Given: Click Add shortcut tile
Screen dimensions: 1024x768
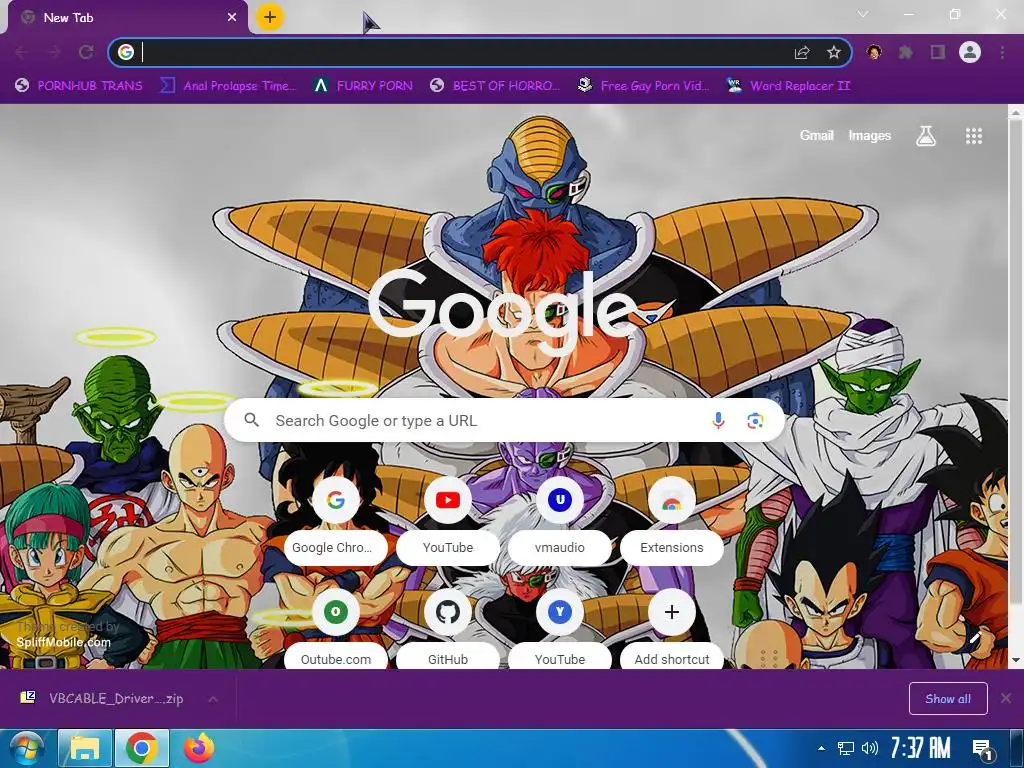Looking at the screenshot, I should pos(671,629).
